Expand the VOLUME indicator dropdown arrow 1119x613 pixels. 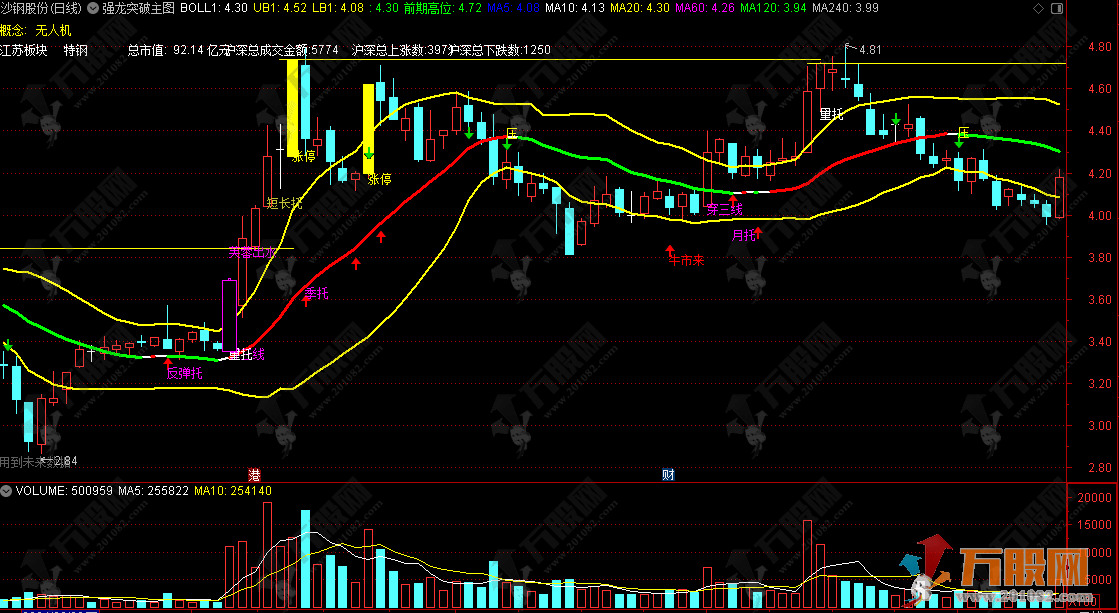tap(6, 491)
